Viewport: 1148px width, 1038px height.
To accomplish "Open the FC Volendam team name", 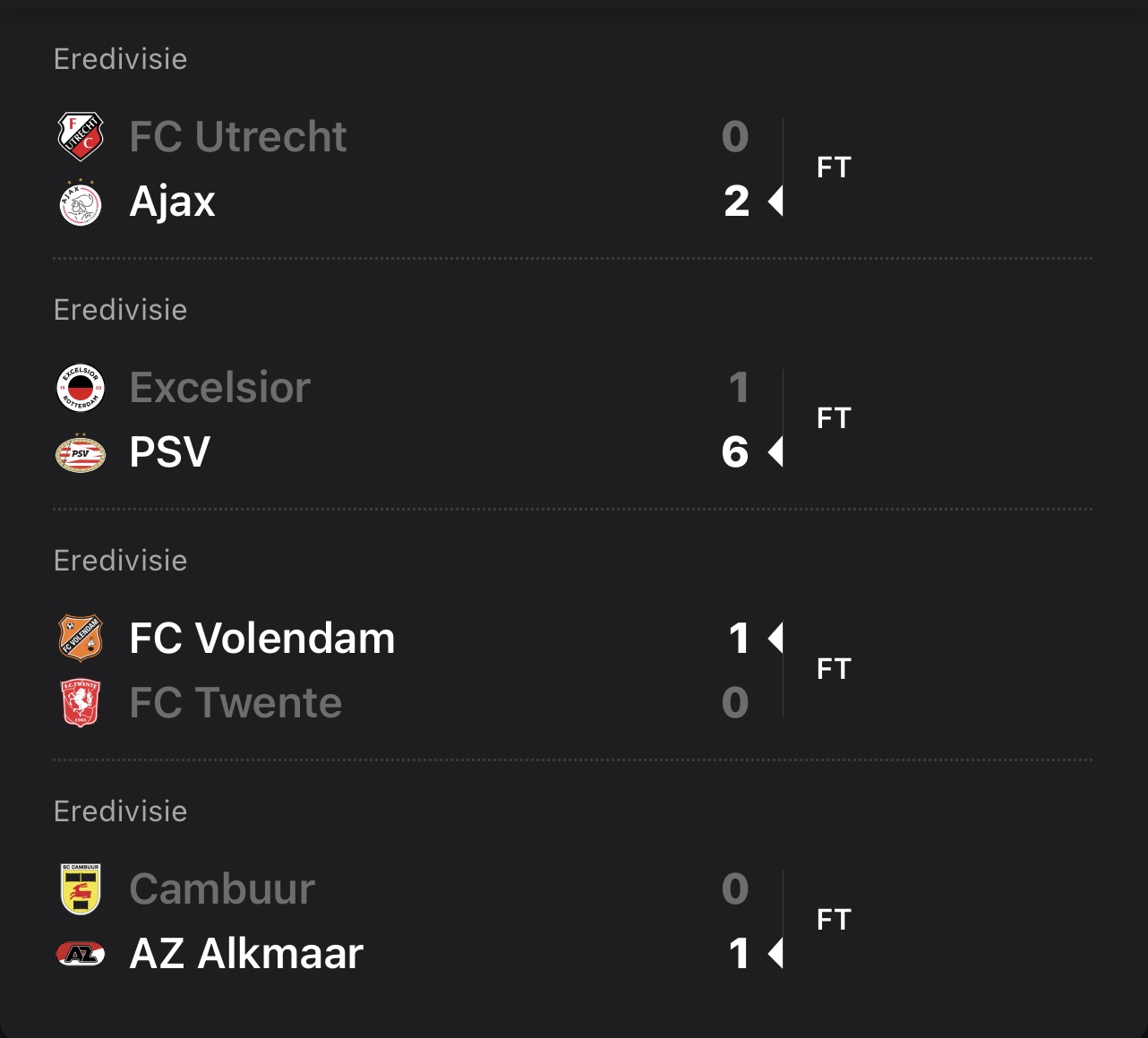I will 262,639.
